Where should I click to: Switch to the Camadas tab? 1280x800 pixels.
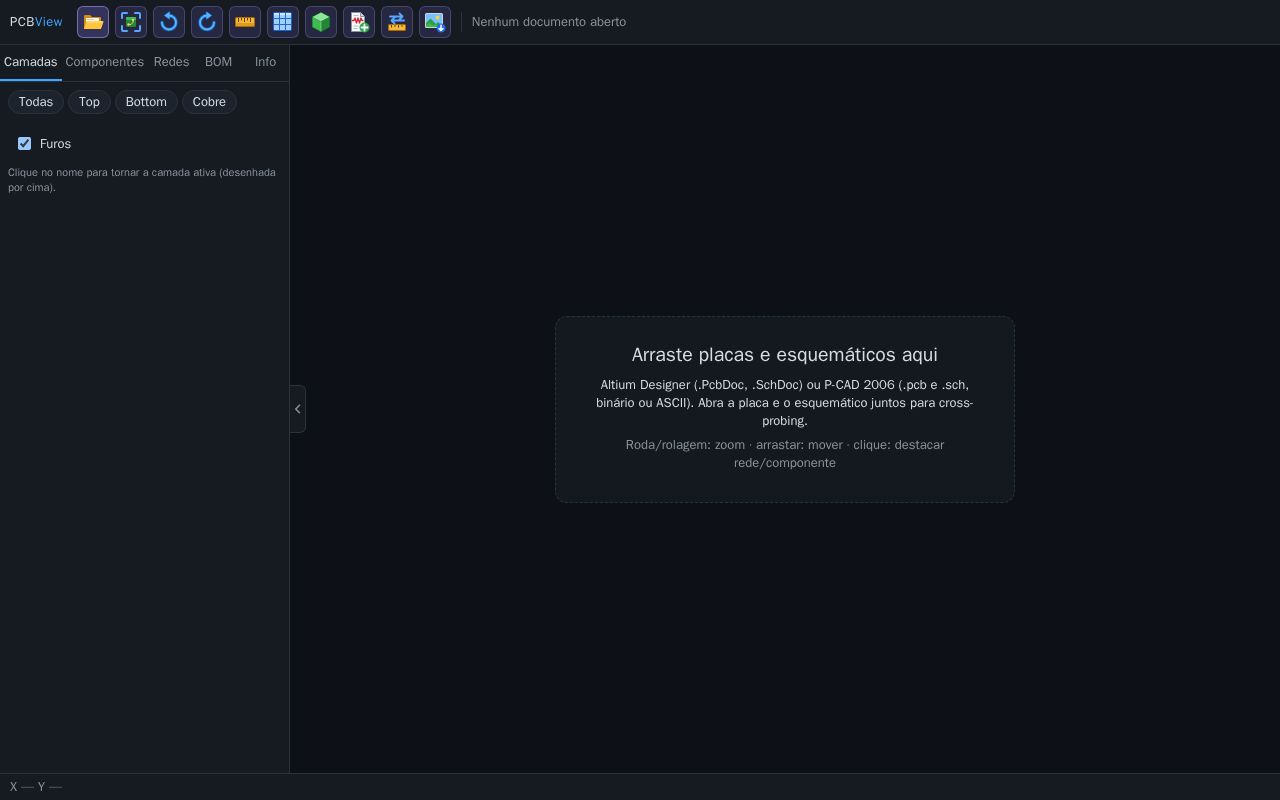point(30,62)
